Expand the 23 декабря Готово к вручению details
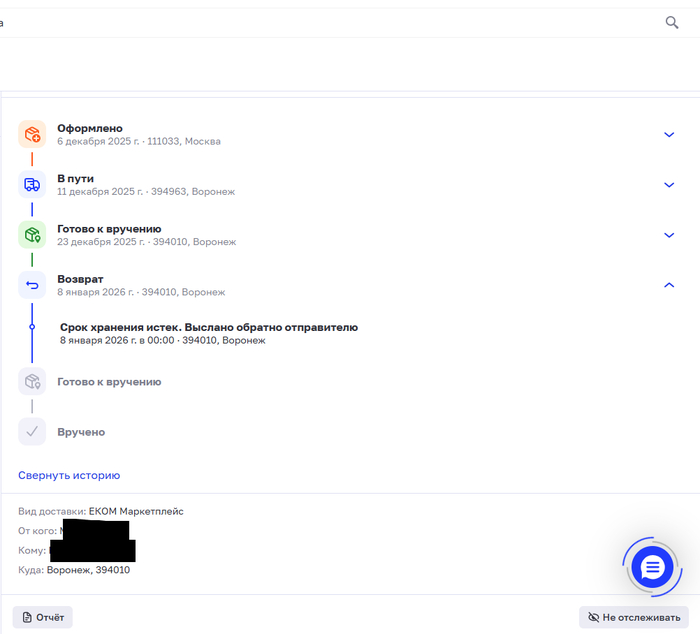The width and height of the screenshot is (700, 634). (x=669, y=235)
